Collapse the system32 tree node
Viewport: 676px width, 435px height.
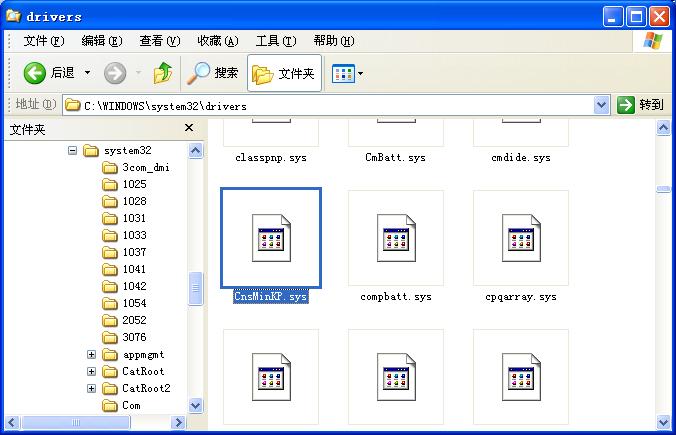pos(72,150)
